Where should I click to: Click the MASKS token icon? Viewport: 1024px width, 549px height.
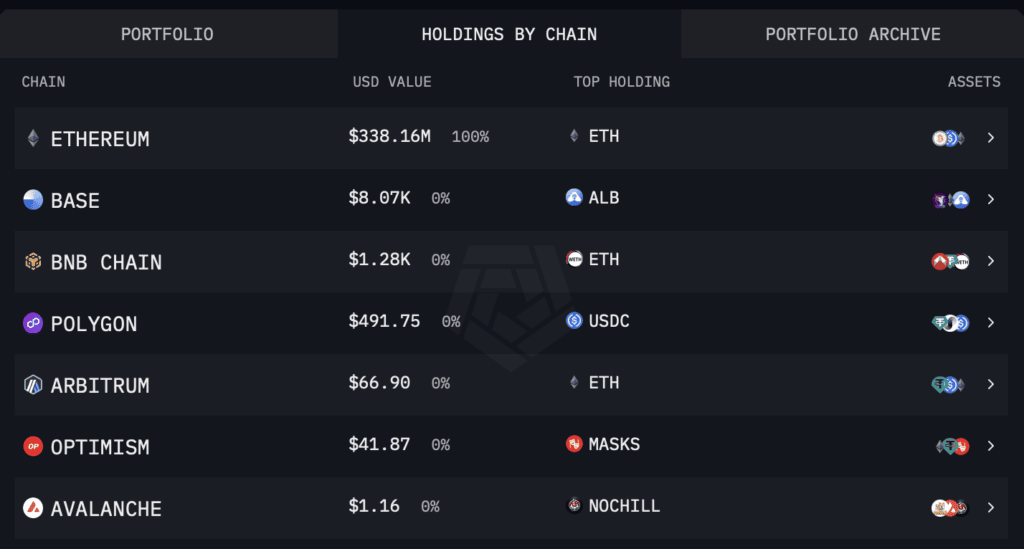pos(574,444)
